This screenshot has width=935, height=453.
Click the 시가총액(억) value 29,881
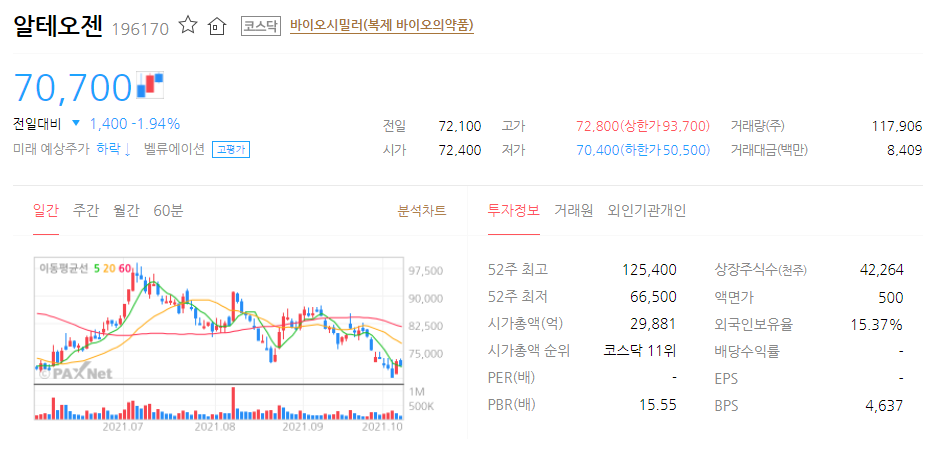pyautogui.click(x=653, y=324)
